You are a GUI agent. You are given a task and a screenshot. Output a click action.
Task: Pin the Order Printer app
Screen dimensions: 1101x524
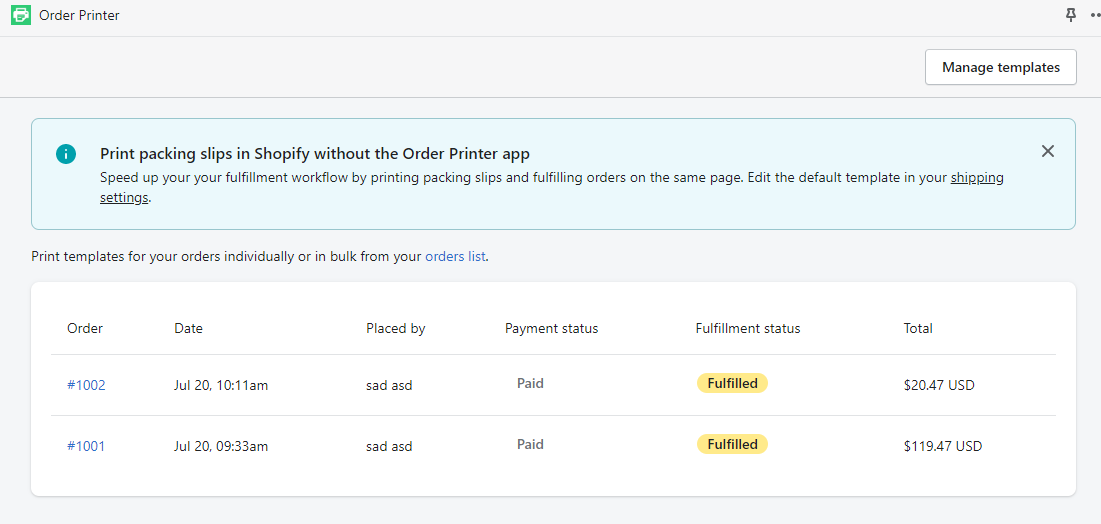(x=1071, y=15)
